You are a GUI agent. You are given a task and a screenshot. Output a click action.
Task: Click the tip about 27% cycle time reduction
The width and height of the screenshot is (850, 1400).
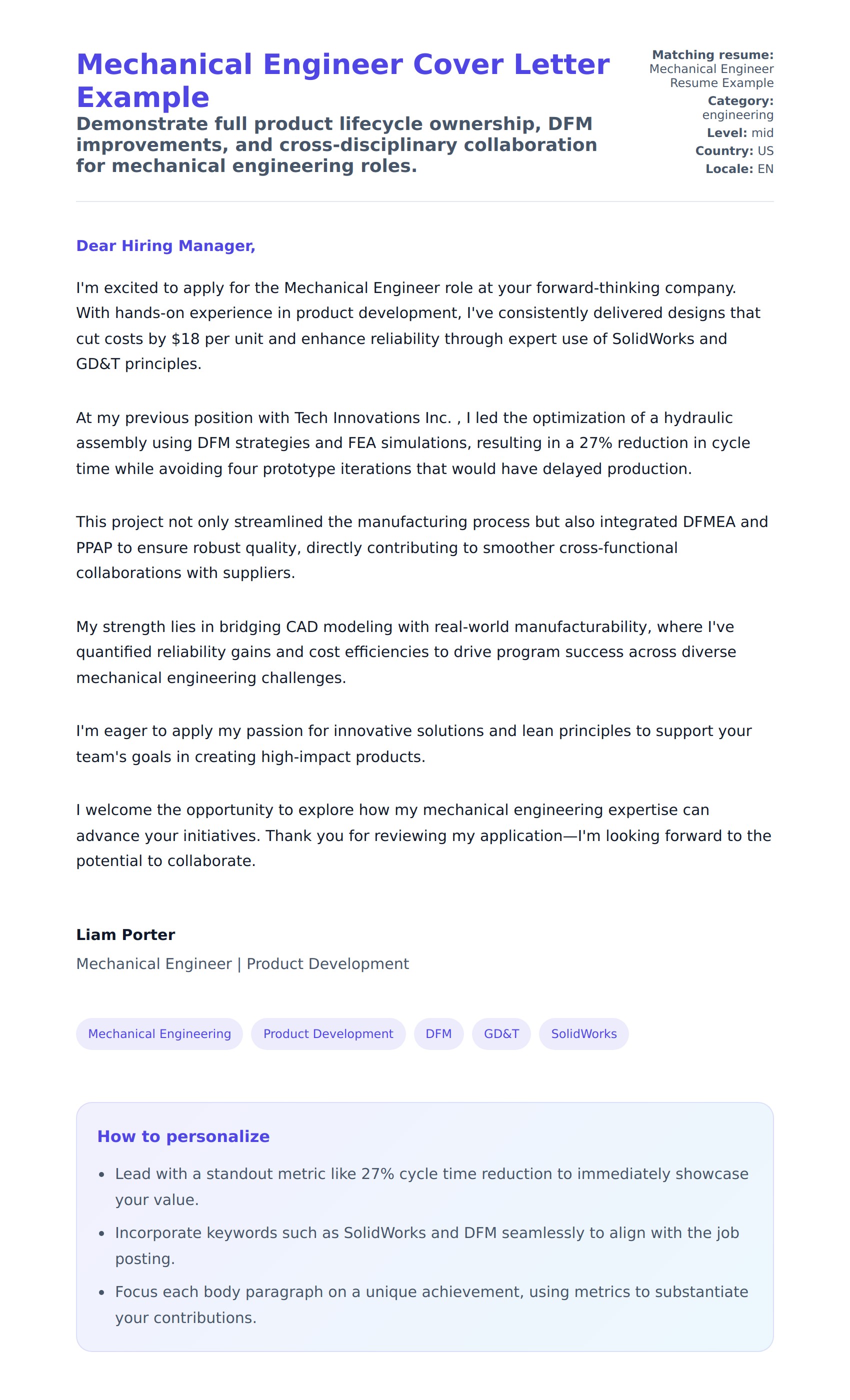(x=431, y=1186)
